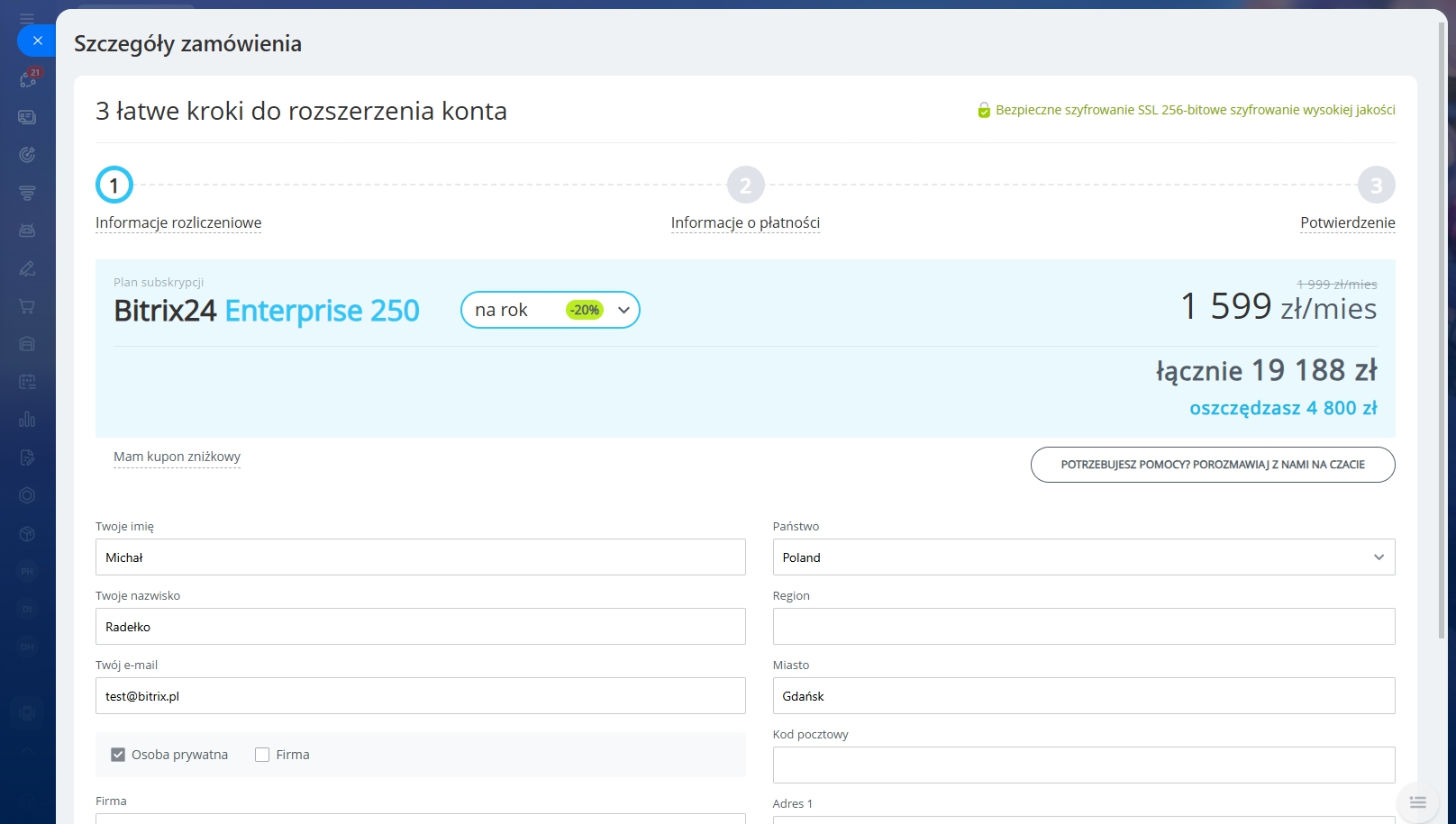Open the warehouse icon in the sidebar

tap(27, 344)
